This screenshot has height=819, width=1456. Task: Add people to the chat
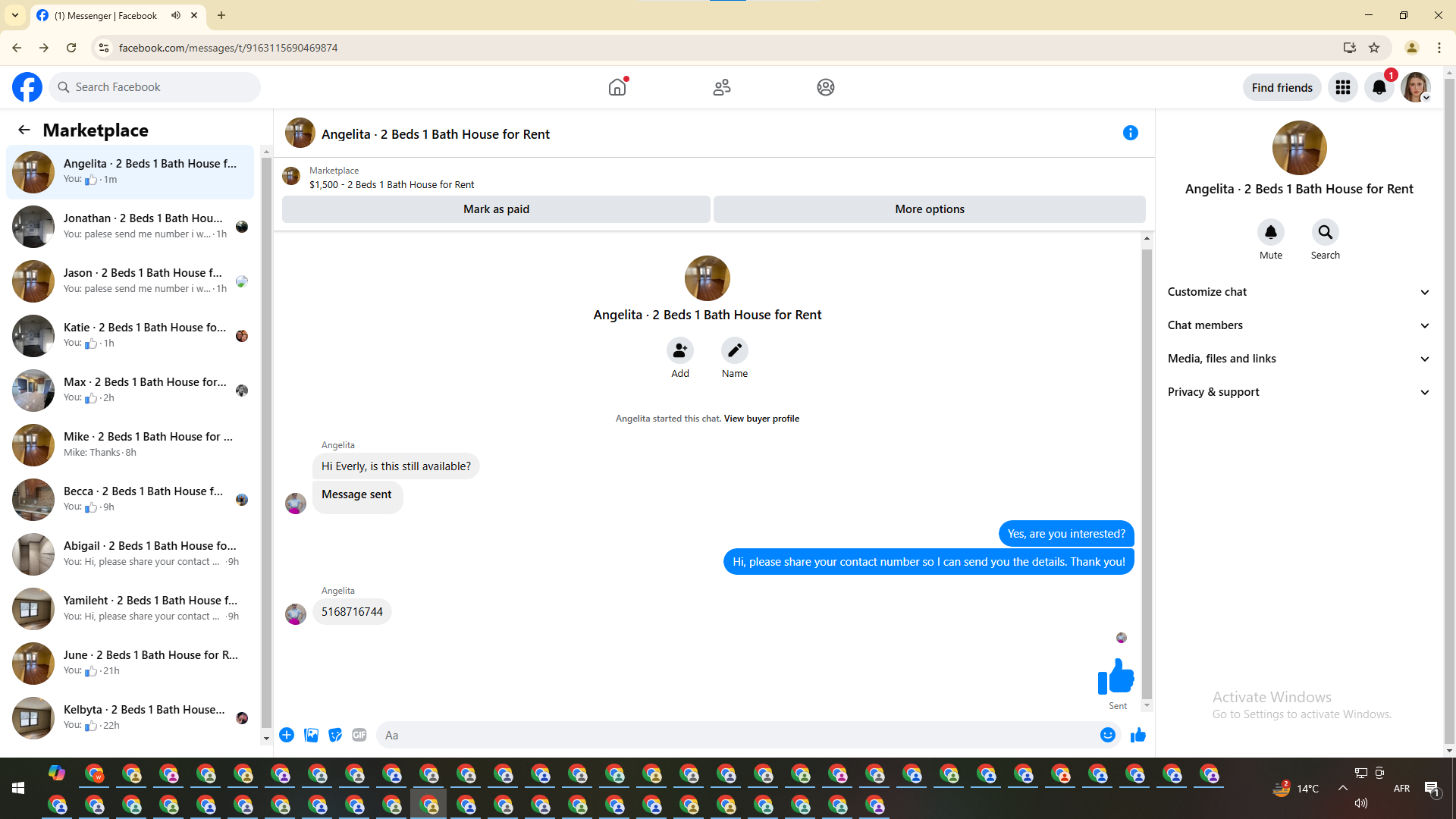(x=680, y=350)
